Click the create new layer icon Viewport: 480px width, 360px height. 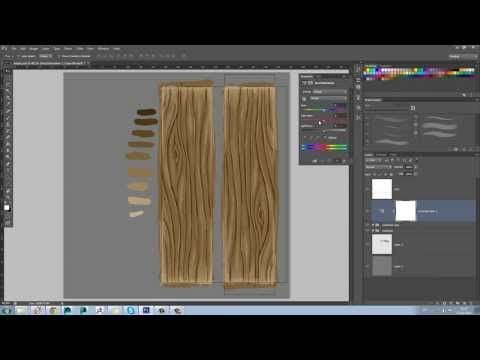point(464,303)
